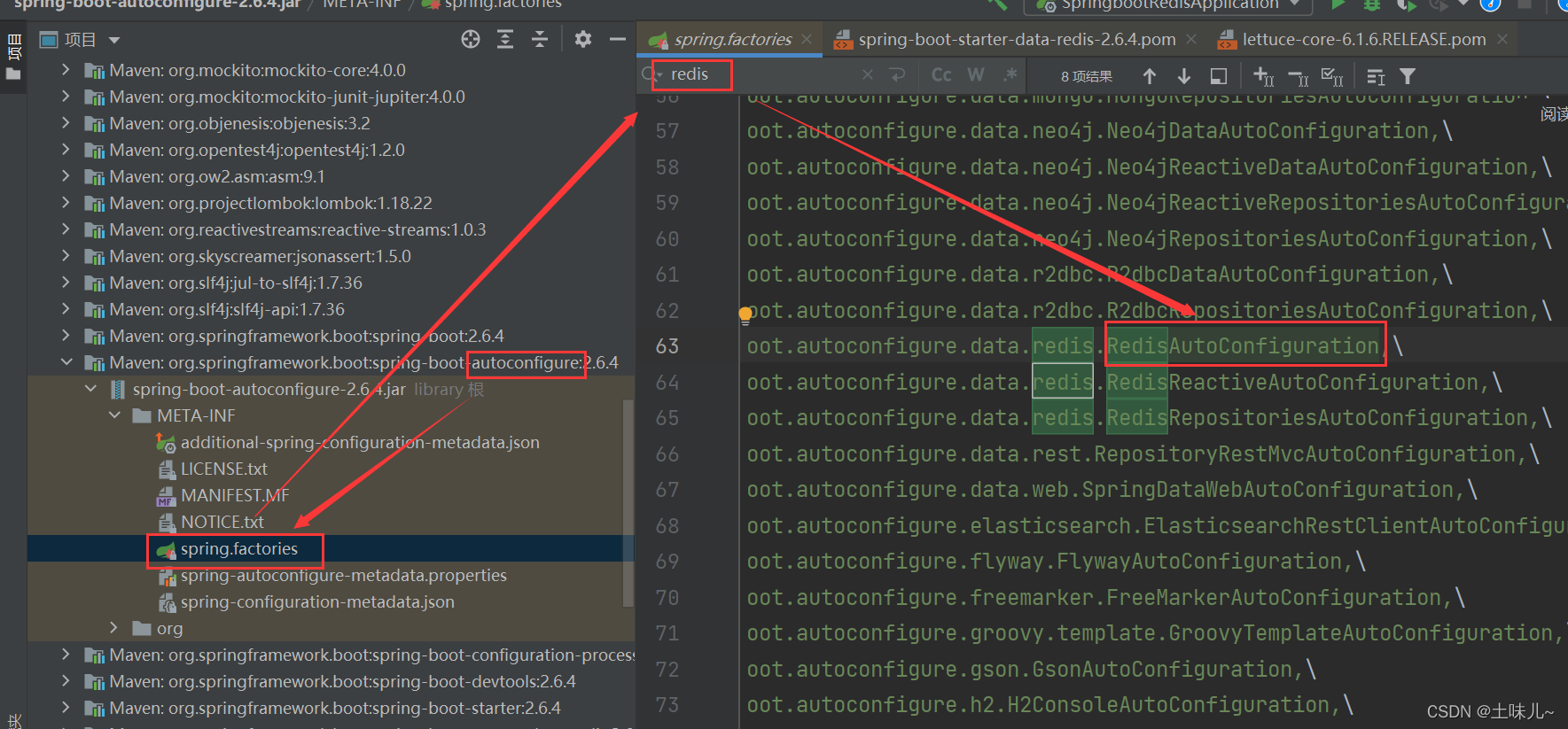Open find filter options funnel
This screenshot has height=729, width=1568.
(1408, 77)
